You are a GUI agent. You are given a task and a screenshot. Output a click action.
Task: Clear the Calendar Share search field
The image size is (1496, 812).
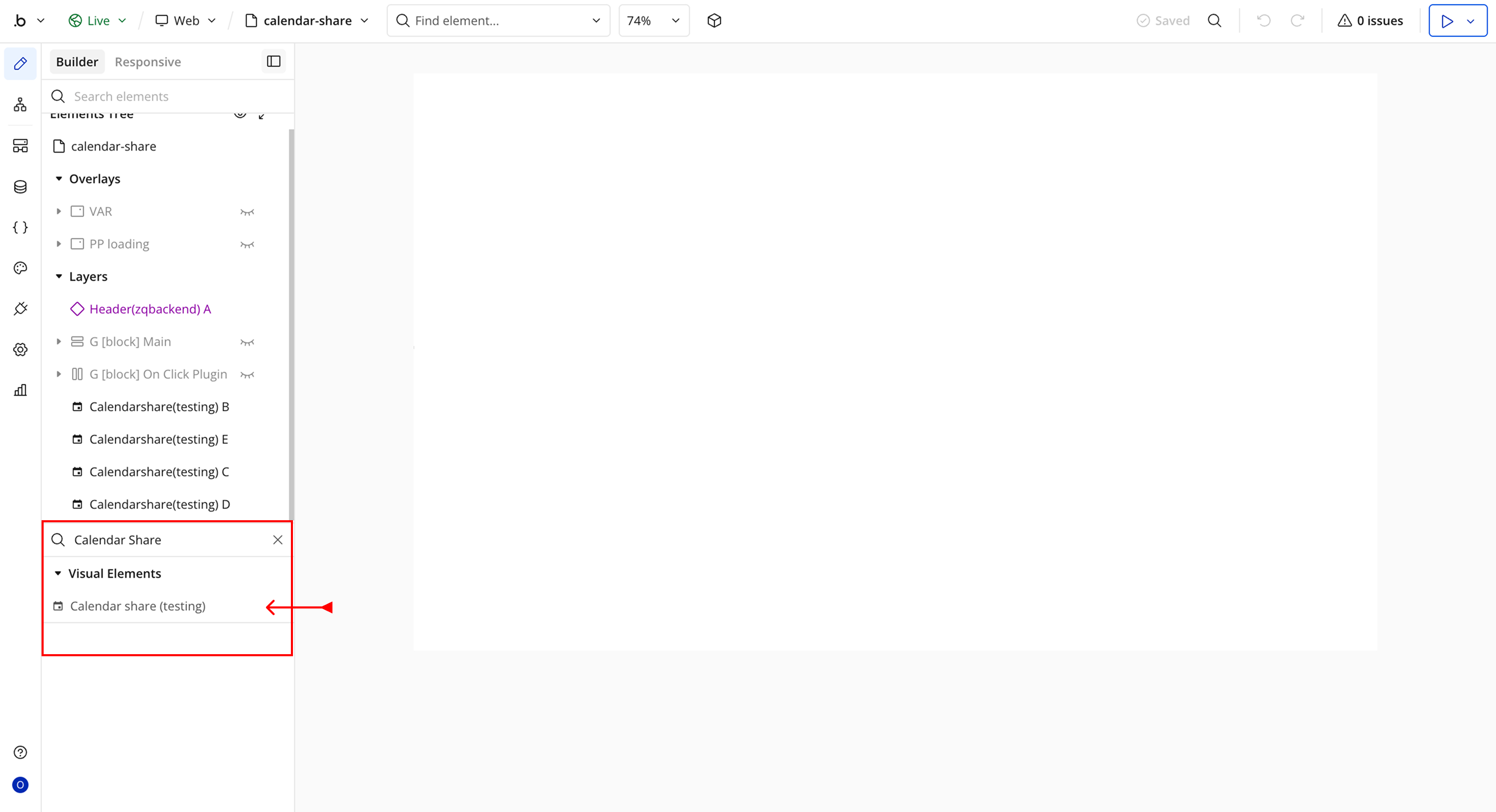tap(277, 540)
